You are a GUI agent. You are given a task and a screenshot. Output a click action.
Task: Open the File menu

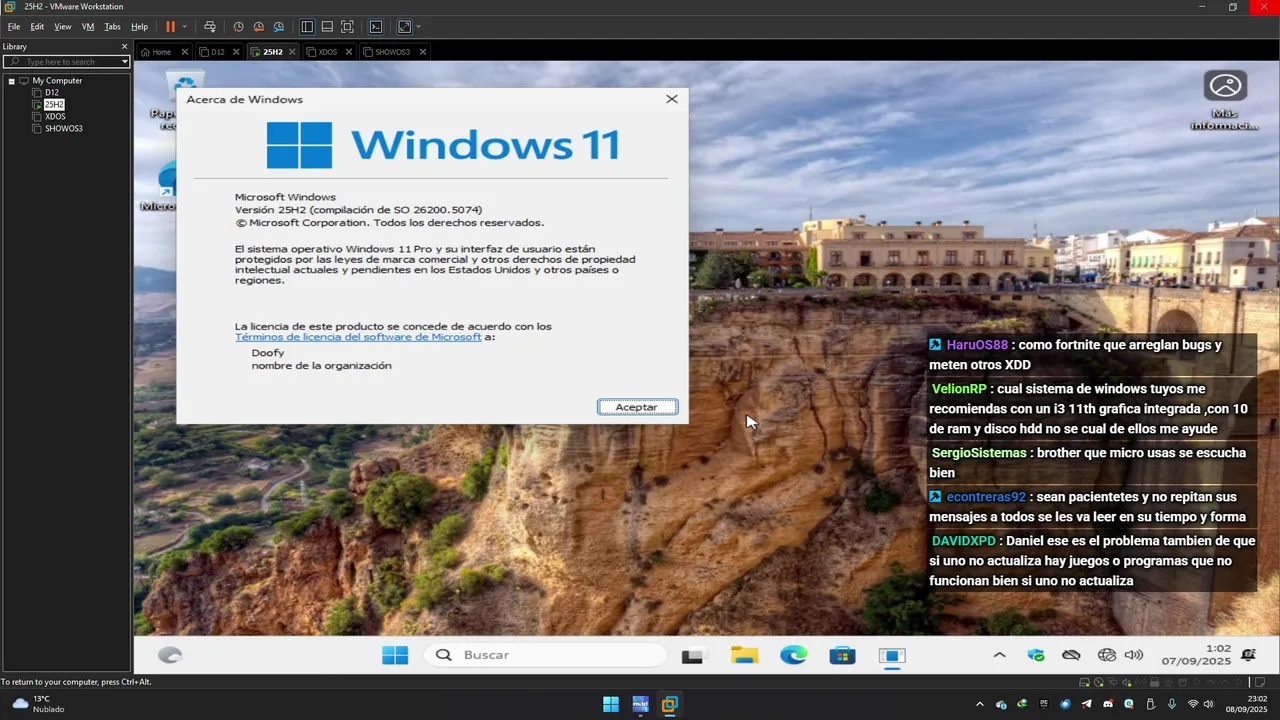click(14, 27)
